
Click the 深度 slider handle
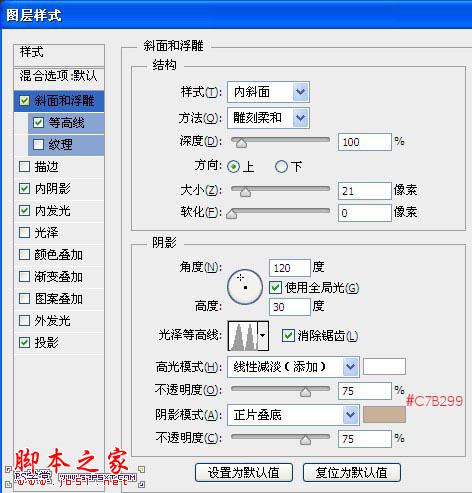coord(241,143)
